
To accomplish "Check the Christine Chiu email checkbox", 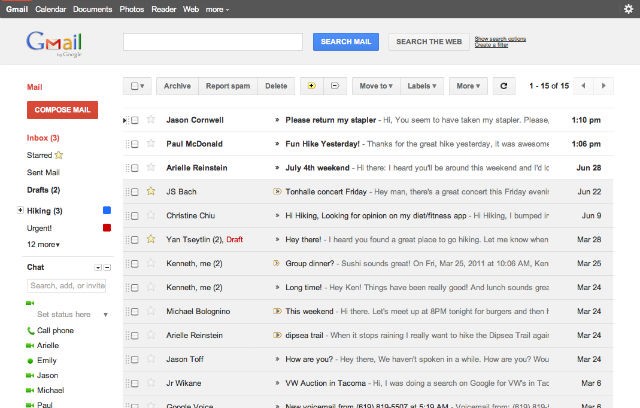I will pyautogui.click(x=135, y=215).
